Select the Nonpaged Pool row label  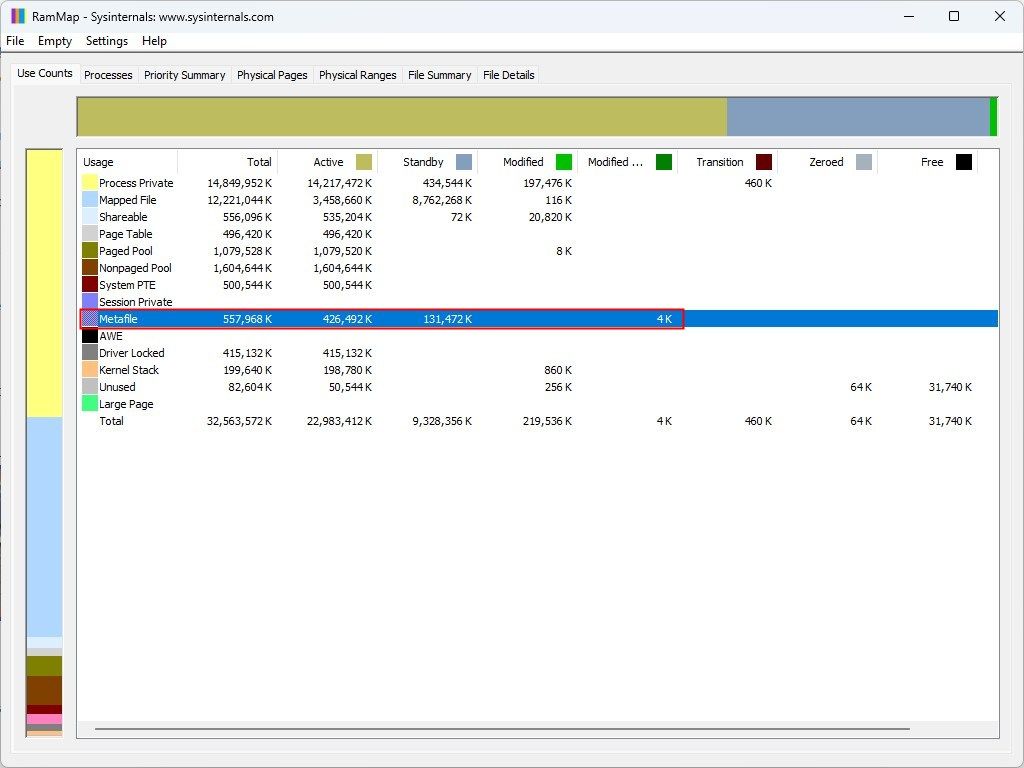coord(135,268)
